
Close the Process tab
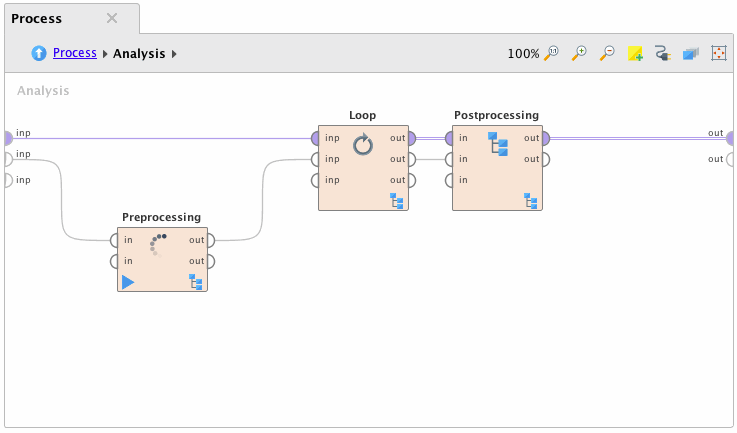click(x=112, y=18)
